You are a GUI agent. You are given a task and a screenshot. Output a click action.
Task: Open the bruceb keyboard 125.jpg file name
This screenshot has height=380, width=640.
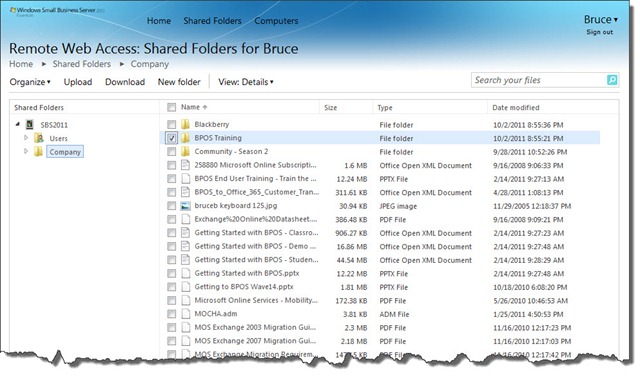pyautogui.click(x=236, y=206)
